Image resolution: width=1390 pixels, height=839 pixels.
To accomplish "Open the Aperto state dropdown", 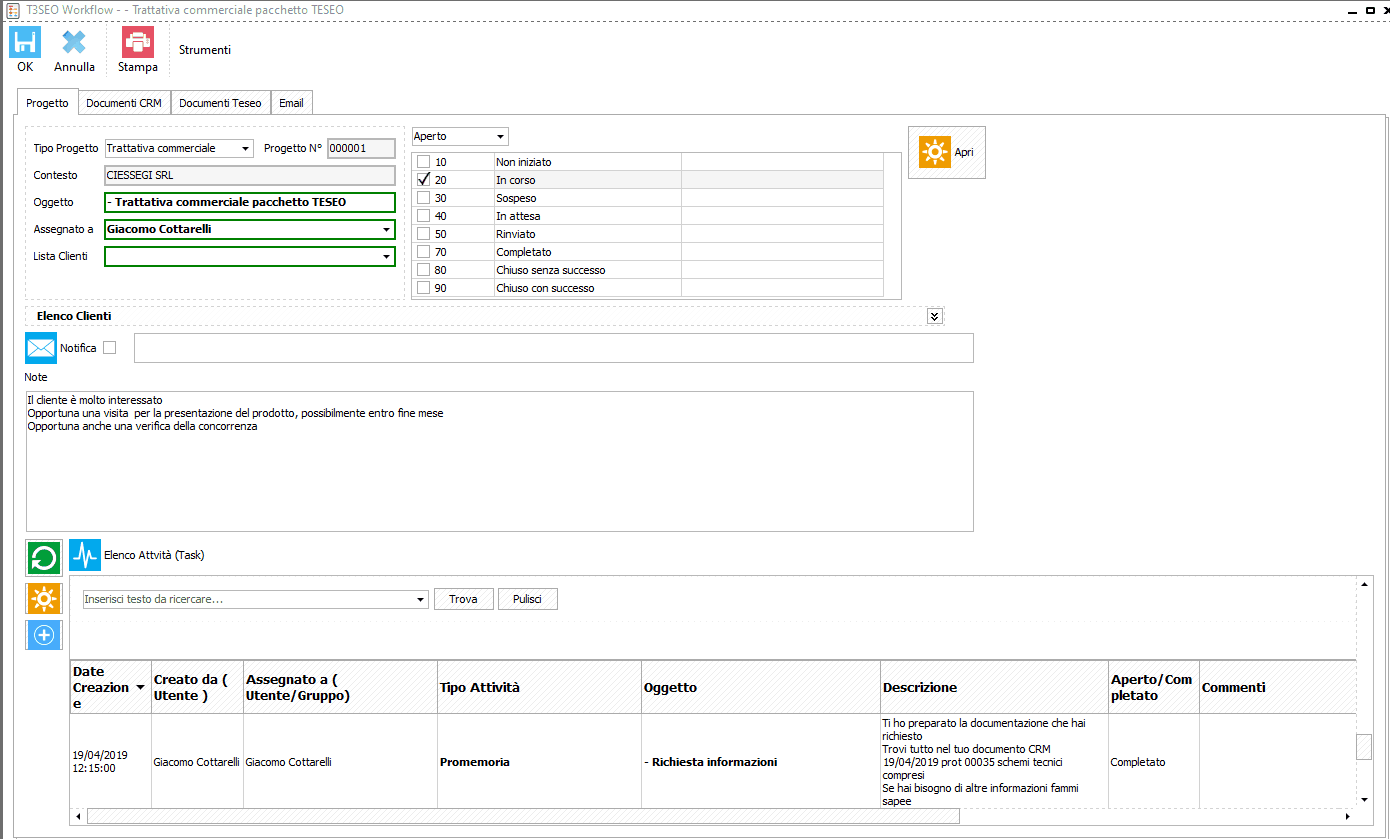I will [x=500, y=136].
